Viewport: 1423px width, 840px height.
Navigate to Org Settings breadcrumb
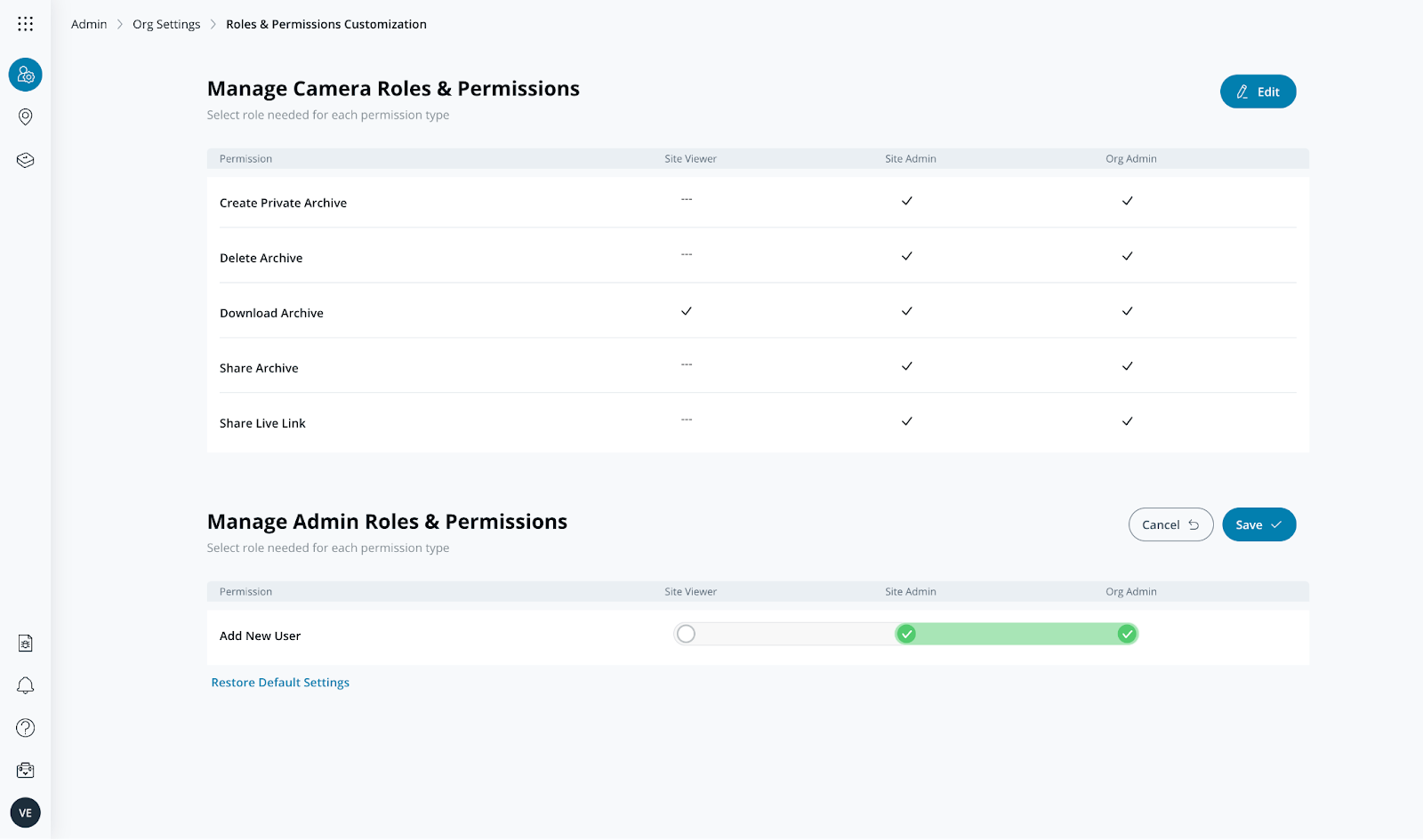166,24
